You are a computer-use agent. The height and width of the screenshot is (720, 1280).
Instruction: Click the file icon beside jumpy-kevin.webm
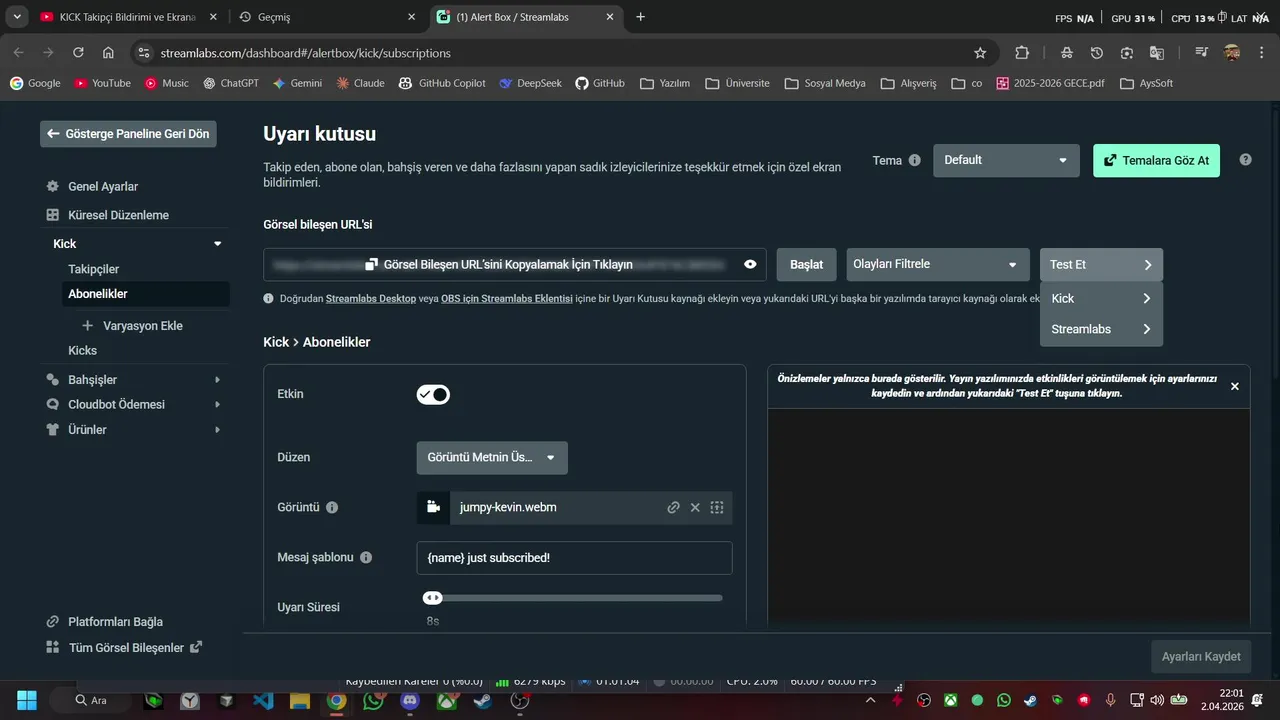[433, 507]
